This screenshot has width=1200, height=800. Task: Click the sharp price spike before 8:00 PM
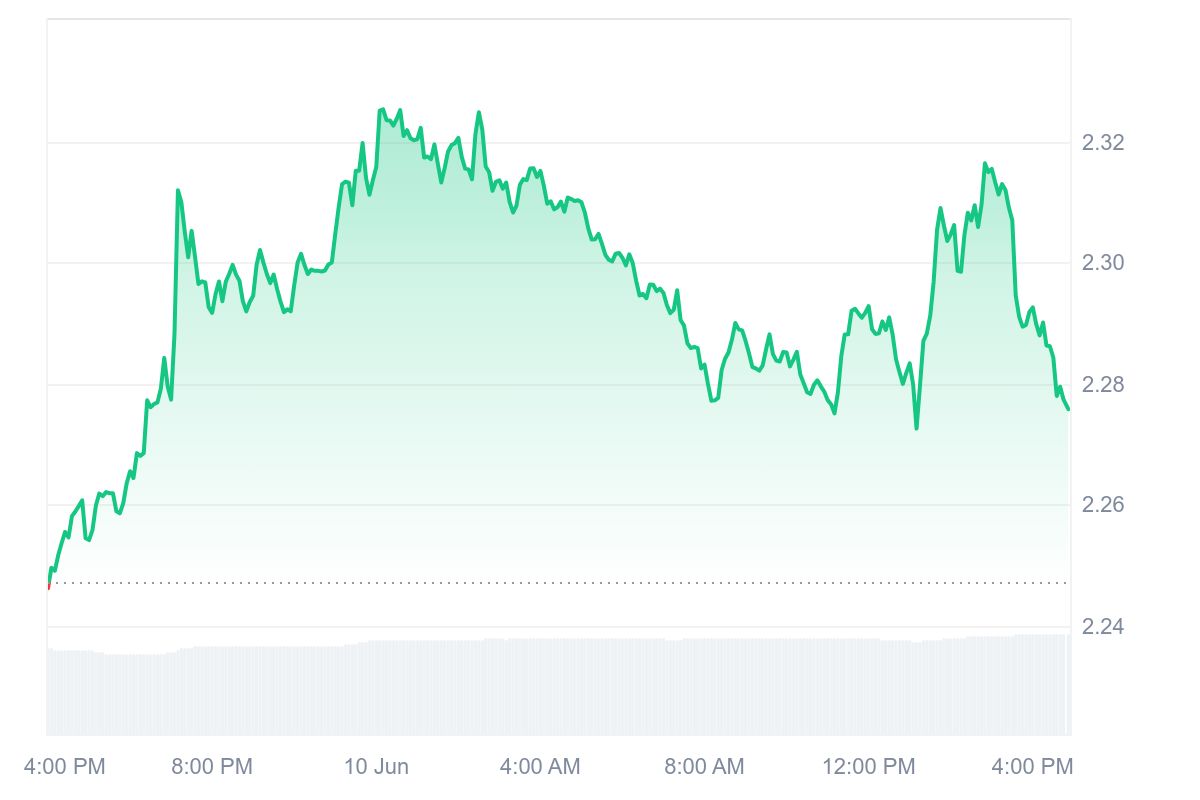coord(178,191)
